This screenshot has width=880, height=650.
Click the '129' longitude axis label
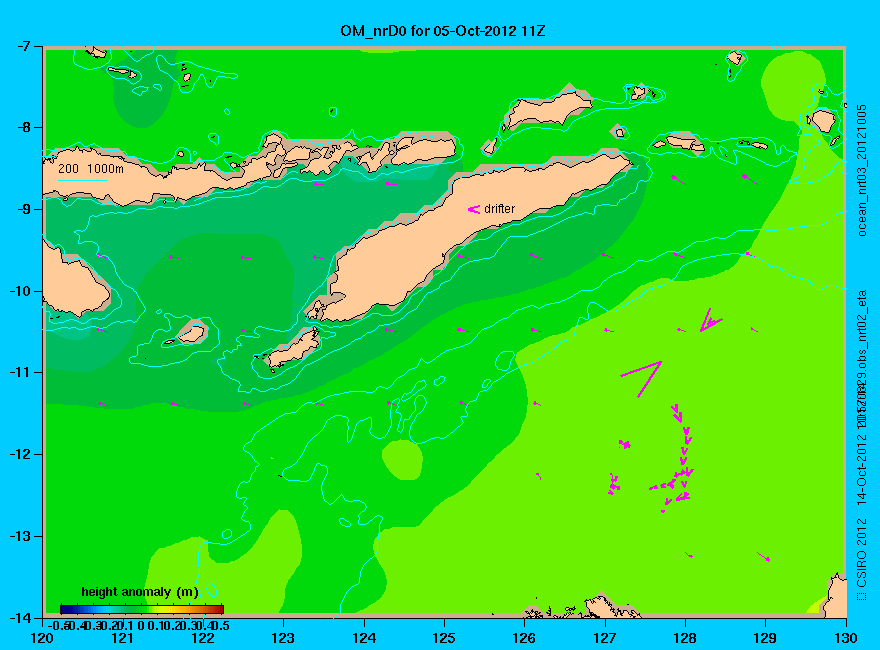[765, 638]
